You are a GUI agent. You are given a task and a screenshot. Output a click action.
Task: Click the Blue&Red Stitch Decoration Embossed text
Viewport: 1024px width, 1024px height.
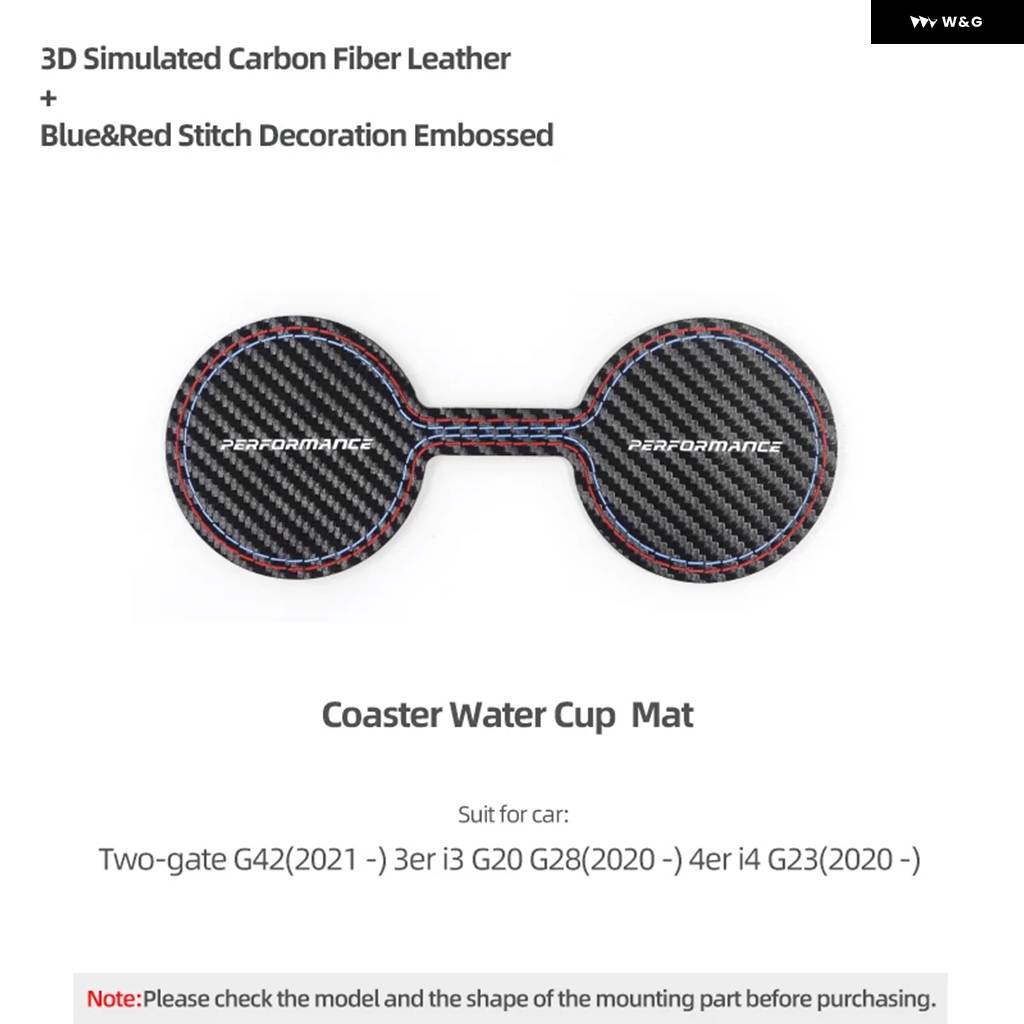pyautogui.click(x=296, y=136)
